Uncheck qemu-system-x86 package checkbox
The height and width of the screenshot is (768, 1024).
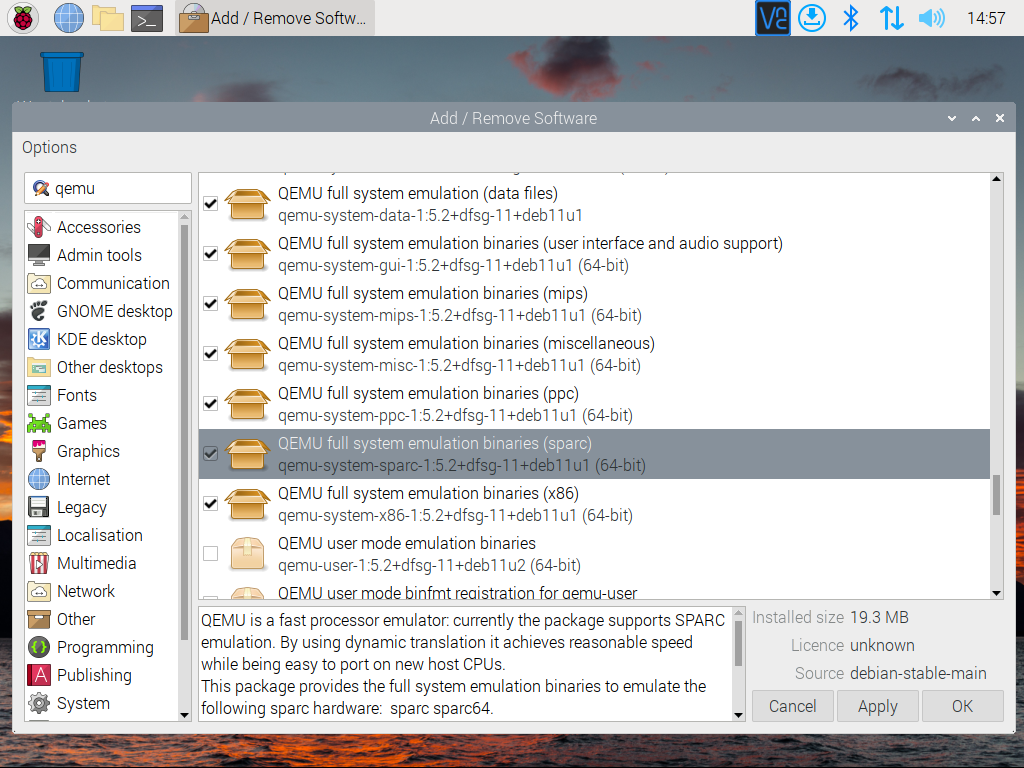210,504
